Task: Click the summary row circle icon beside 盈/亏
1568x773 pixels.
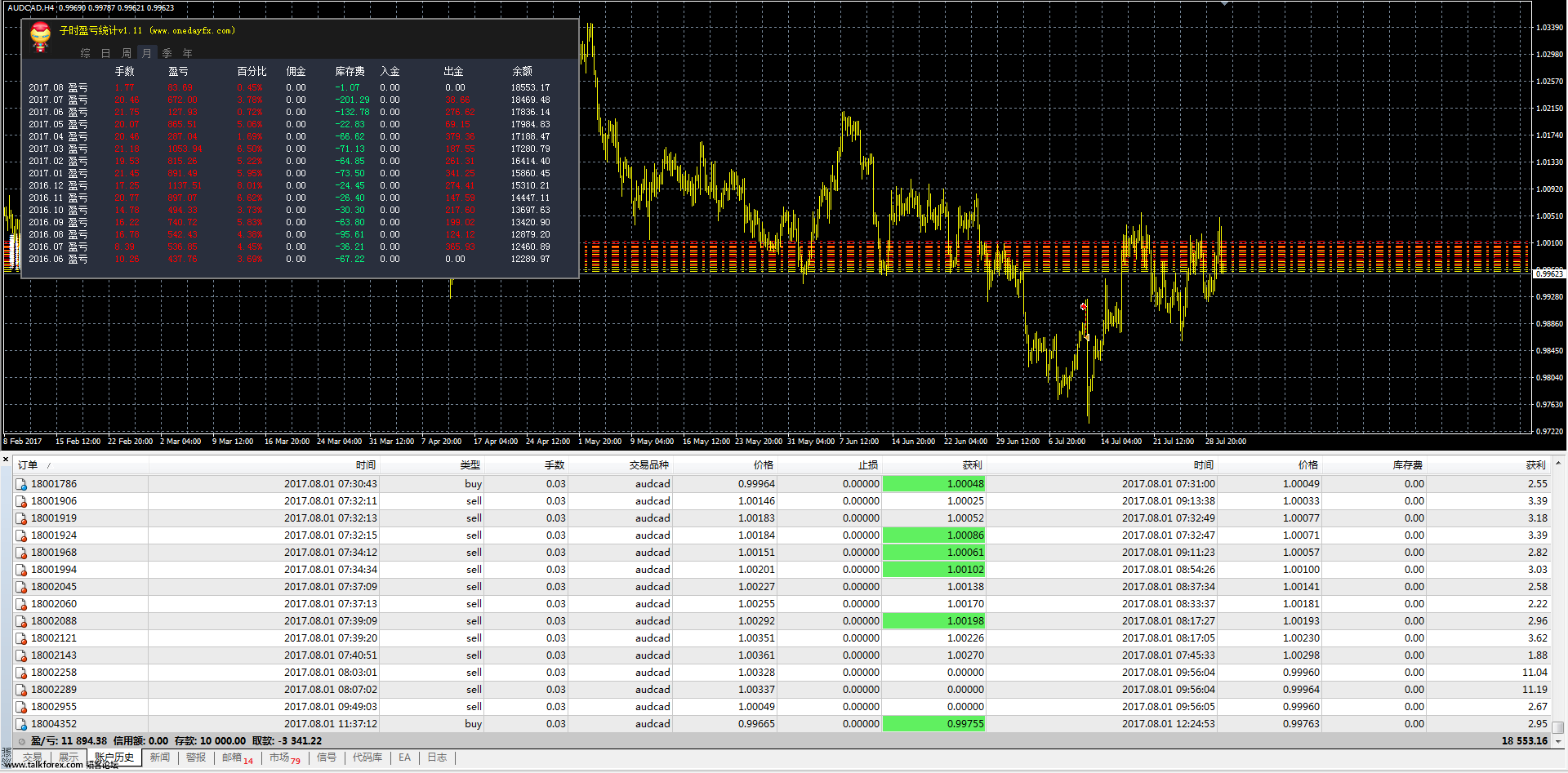Action: click(x=22, y=741)
